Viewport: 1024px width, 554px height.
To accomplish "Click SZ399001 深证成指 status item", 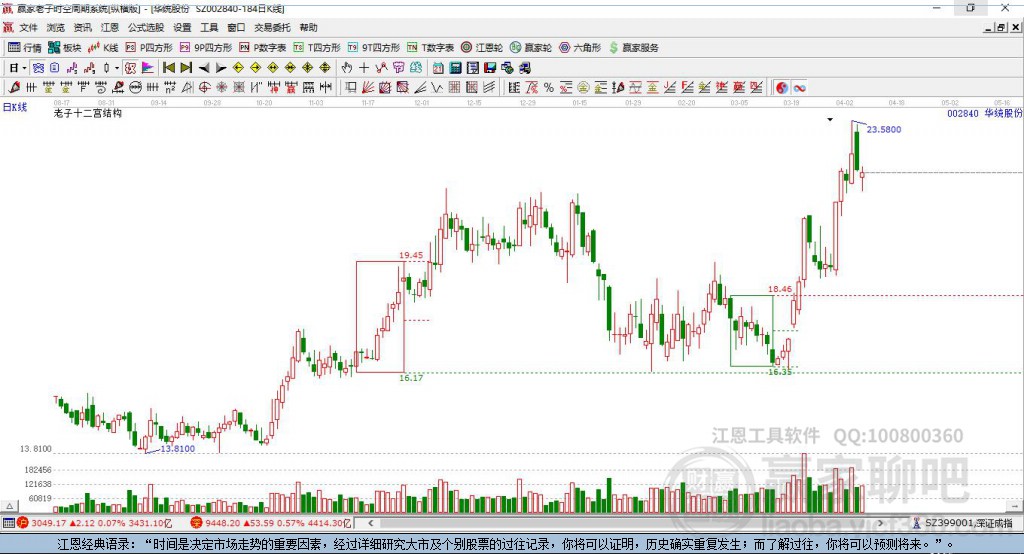I will 963,523.
